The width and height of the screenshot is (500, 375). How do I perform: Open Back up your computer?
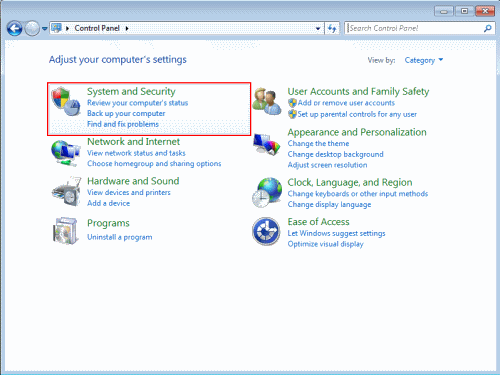[126, 114]
